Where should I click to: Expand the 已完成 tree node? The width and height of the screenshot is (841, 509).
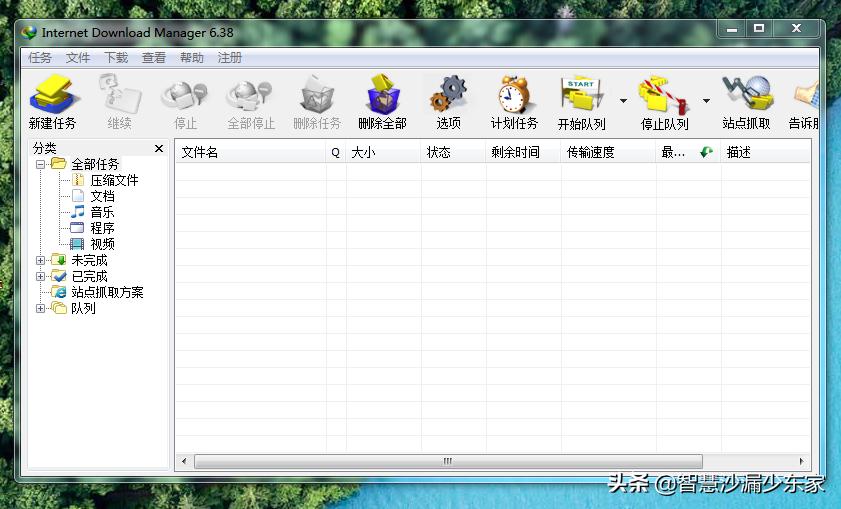[40, 276]
